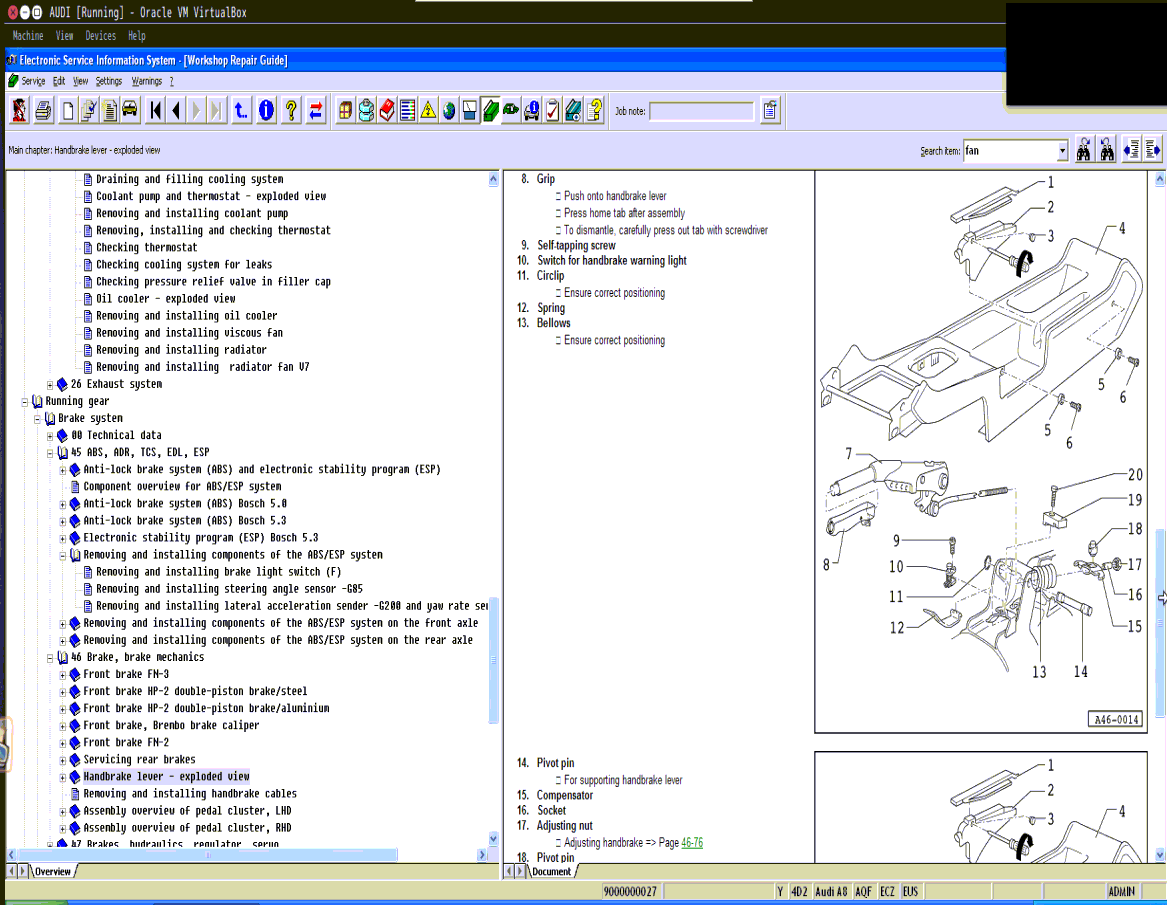Click the next search hit arrow icon

click(x=1152, y=150)
